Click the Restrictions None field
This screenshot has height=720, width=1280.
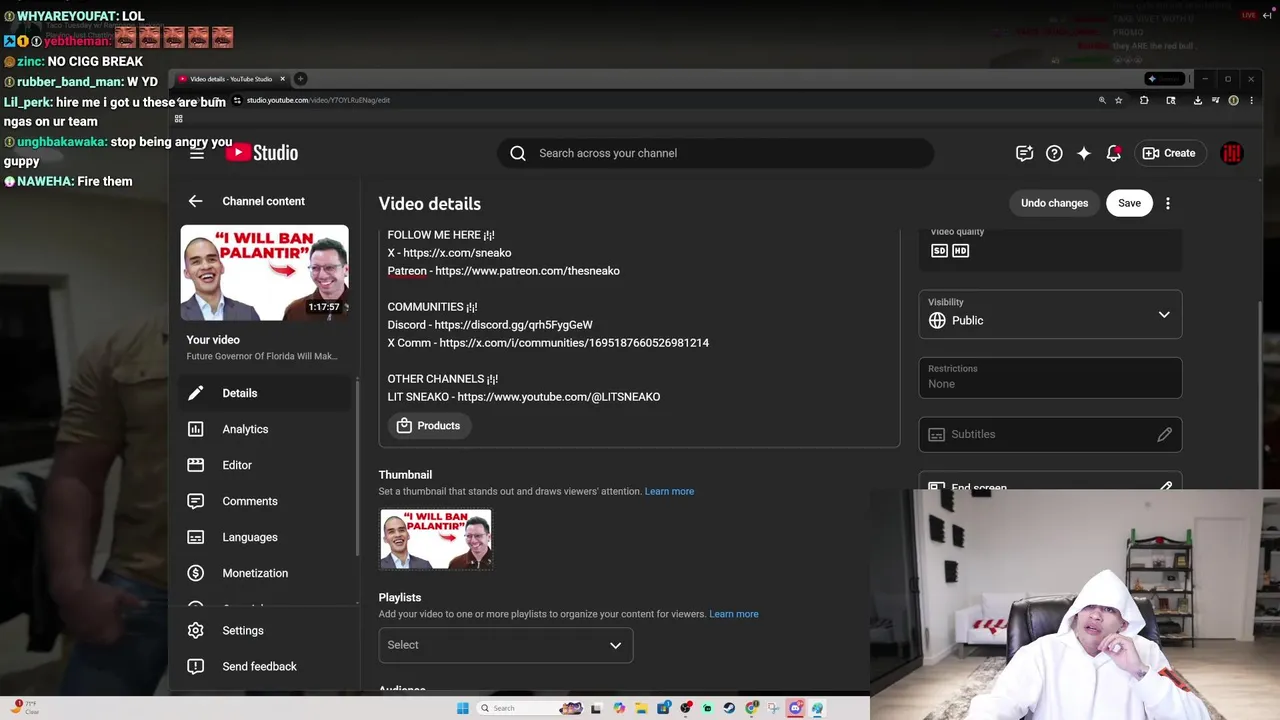[1050, 377]
